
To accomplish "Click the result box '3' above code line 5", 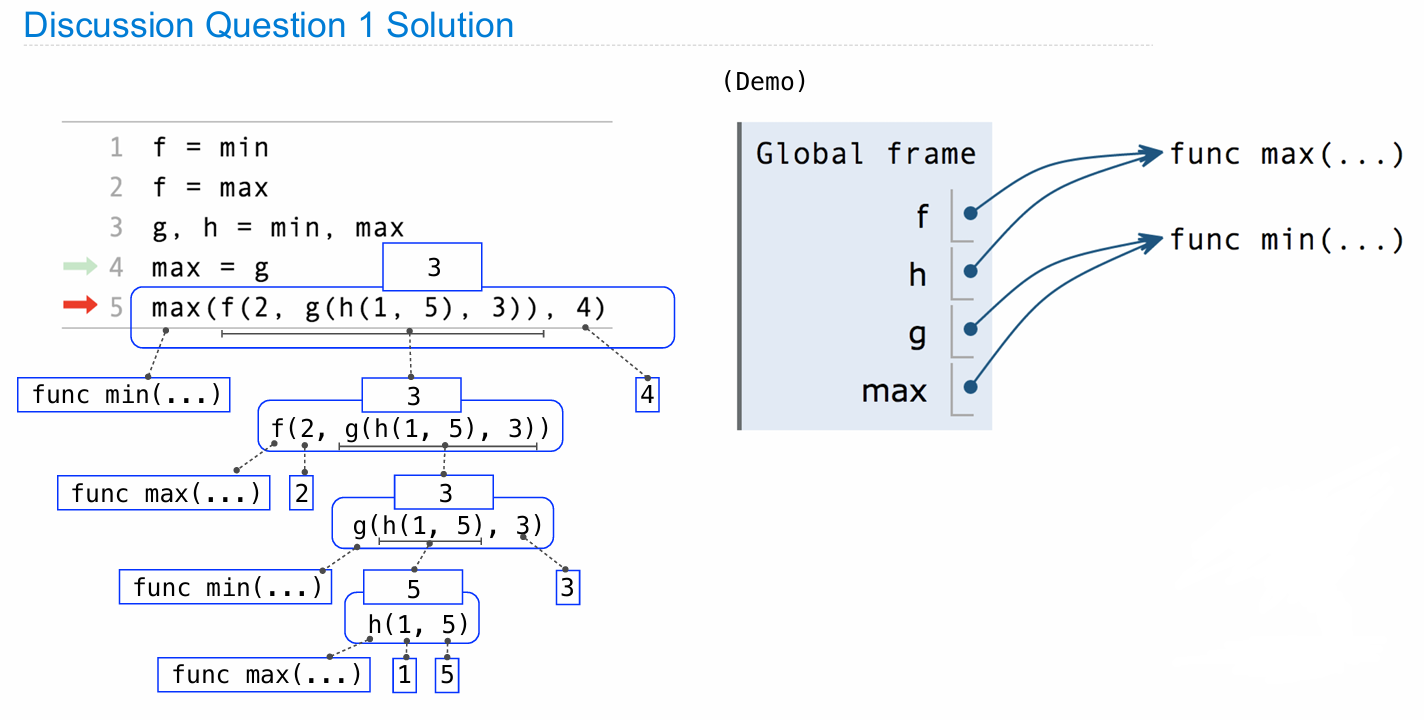I will (433, 267).
